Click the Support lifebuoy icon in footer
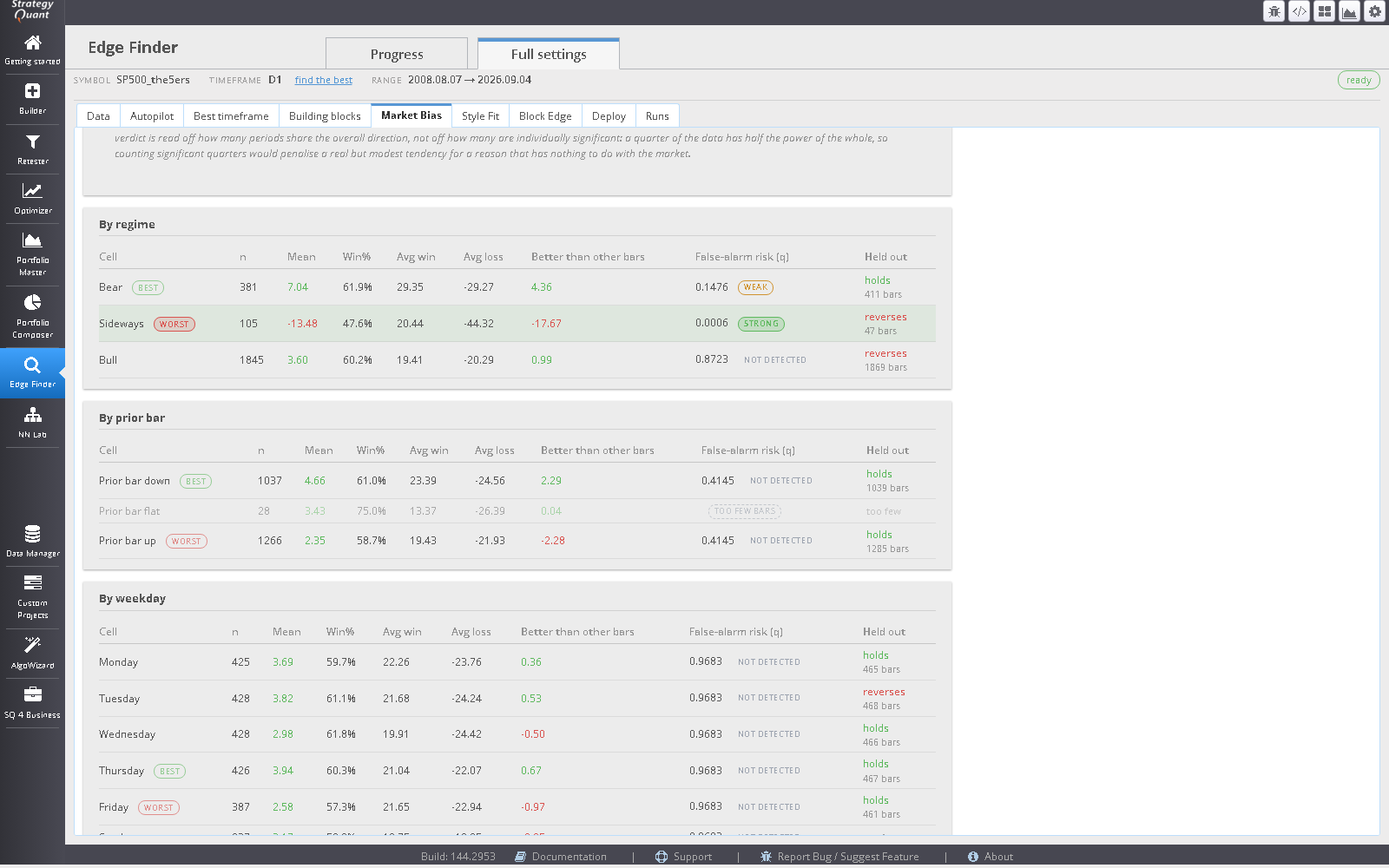 pyautogui.click(x=662, y=857)
